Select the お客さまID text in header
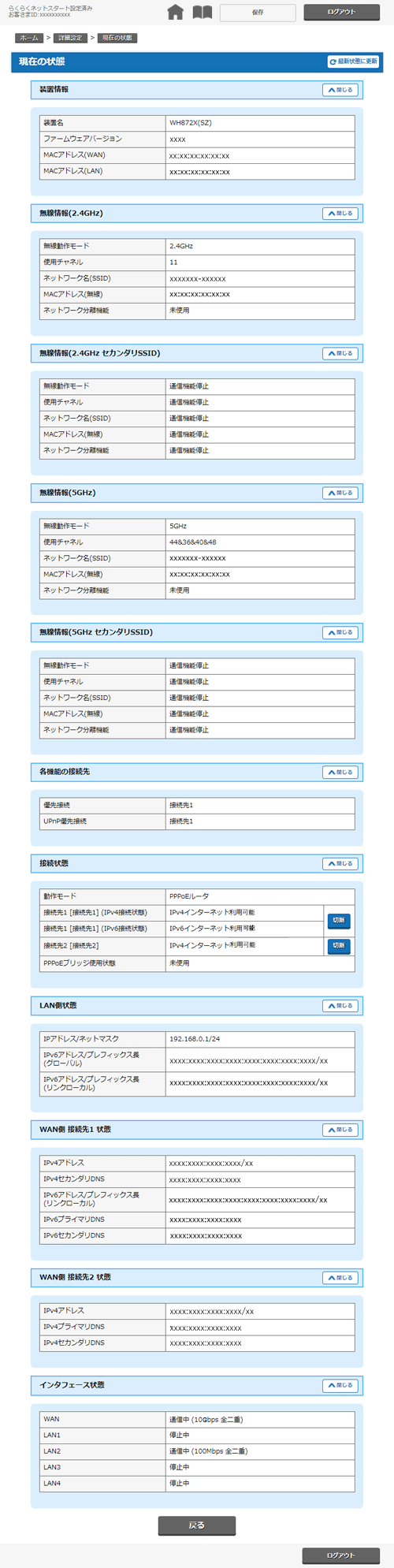Image resolution: width=394 pixels, height=1568 pixels. (39, 15)
